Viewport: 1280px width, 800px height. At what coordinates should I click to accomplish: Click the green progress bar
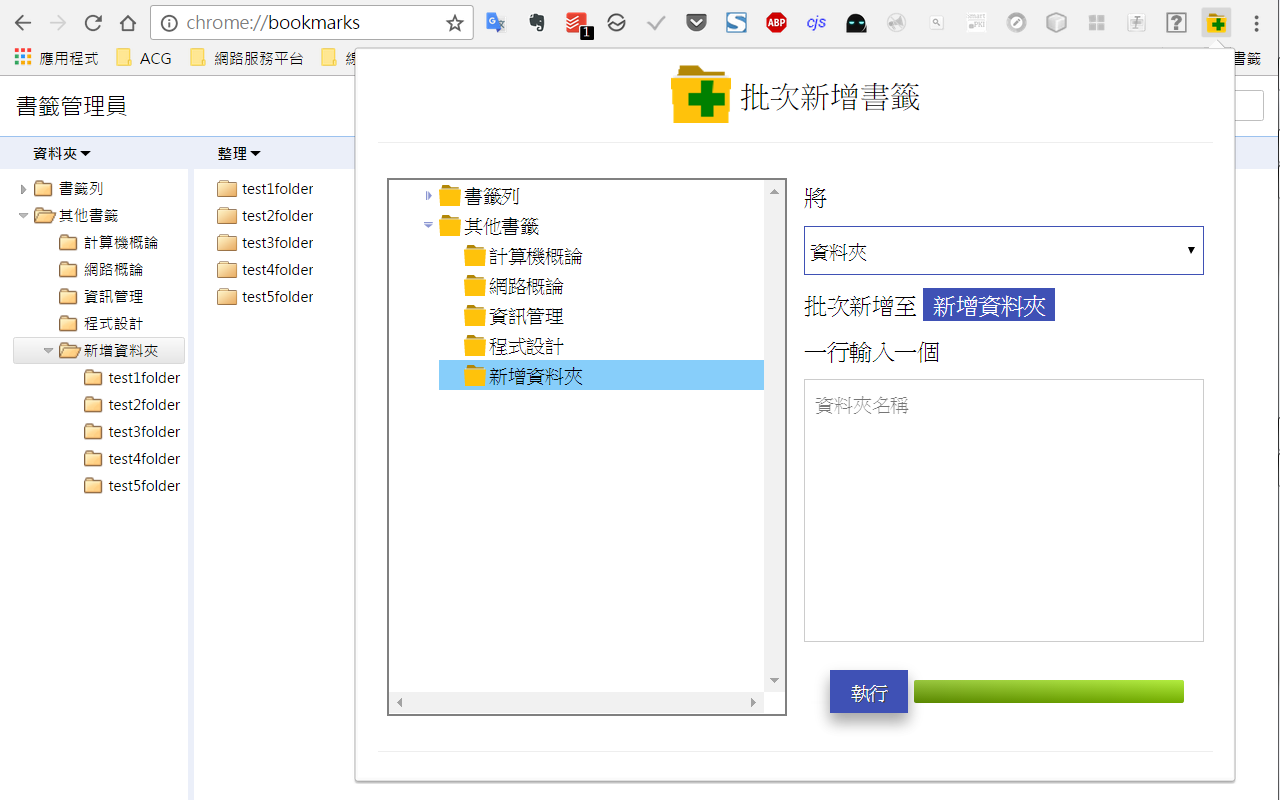click(1049, 691)
